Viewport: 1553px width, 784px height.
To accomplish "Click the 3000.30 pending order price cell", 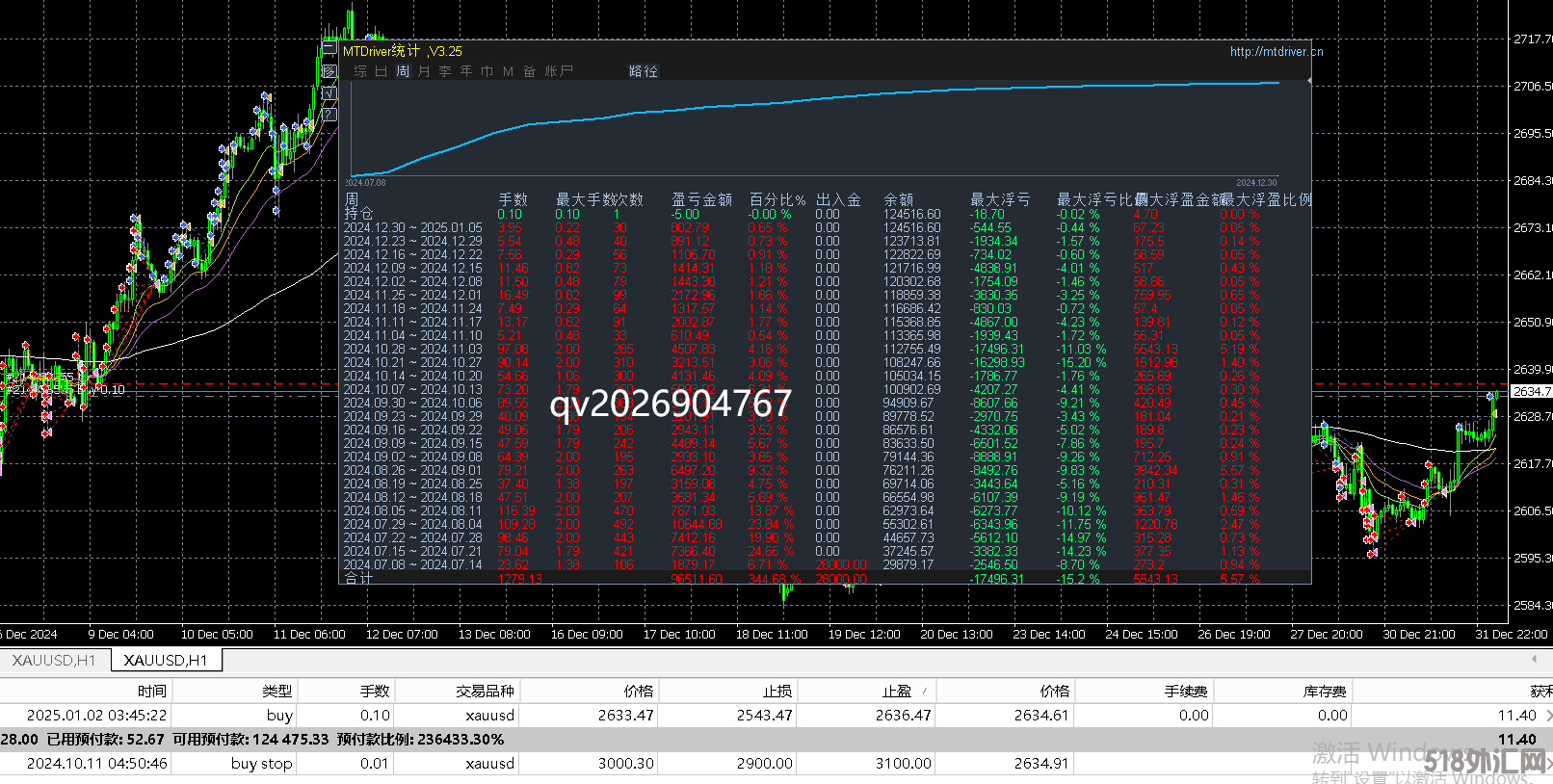I will (626, 763).
